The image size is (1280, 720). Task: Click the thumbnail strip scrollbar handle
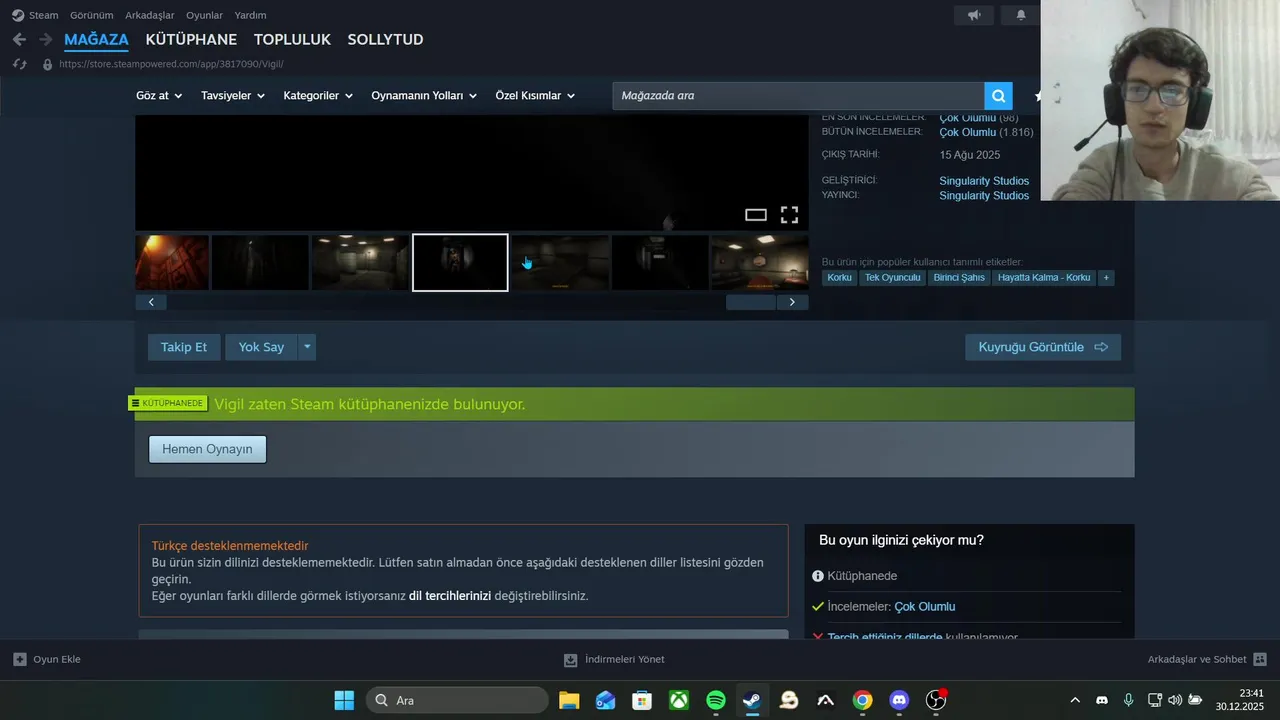(x=751, y=302)
